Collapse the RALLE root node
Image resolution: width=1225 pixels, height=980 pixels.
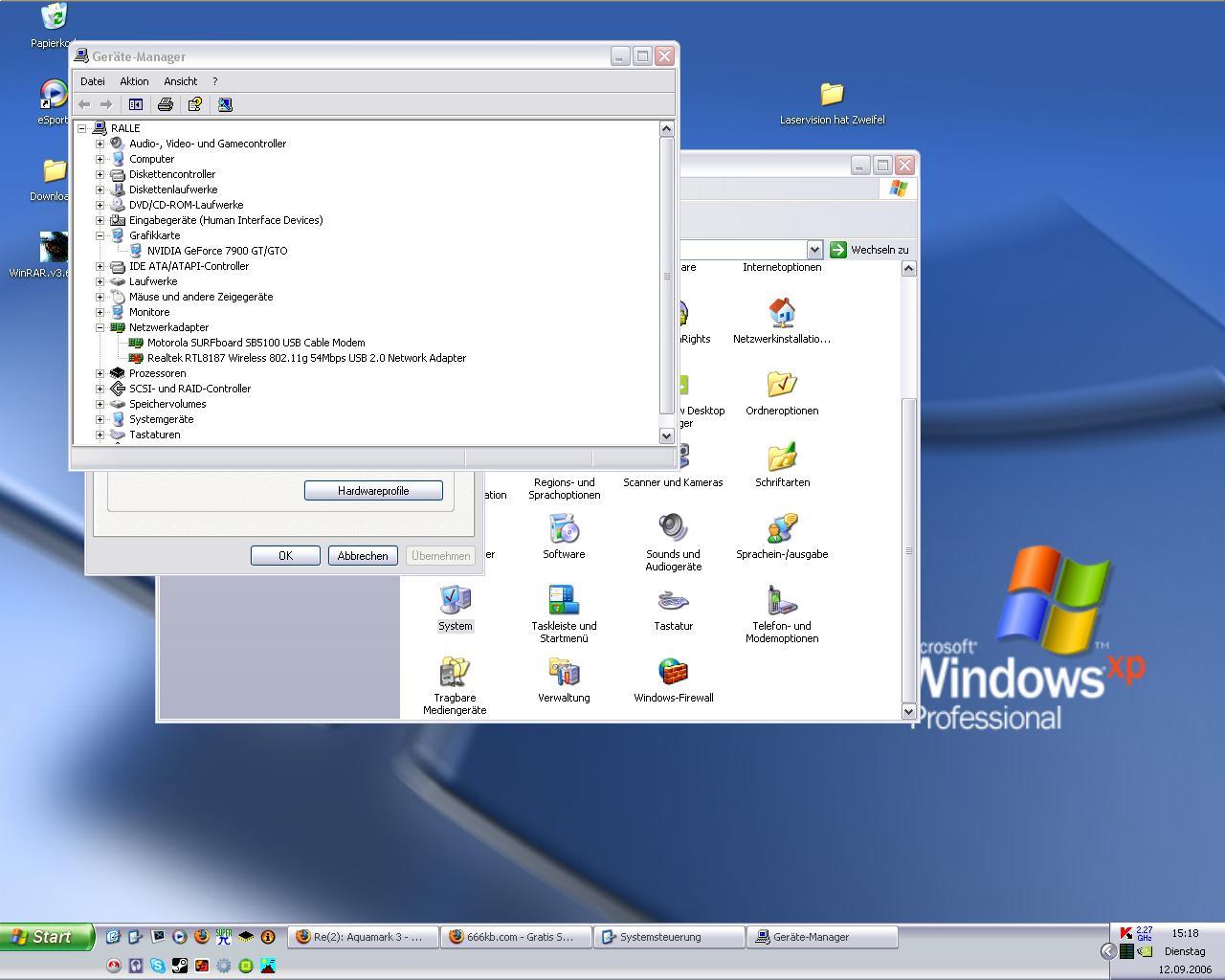coord(82,128)
